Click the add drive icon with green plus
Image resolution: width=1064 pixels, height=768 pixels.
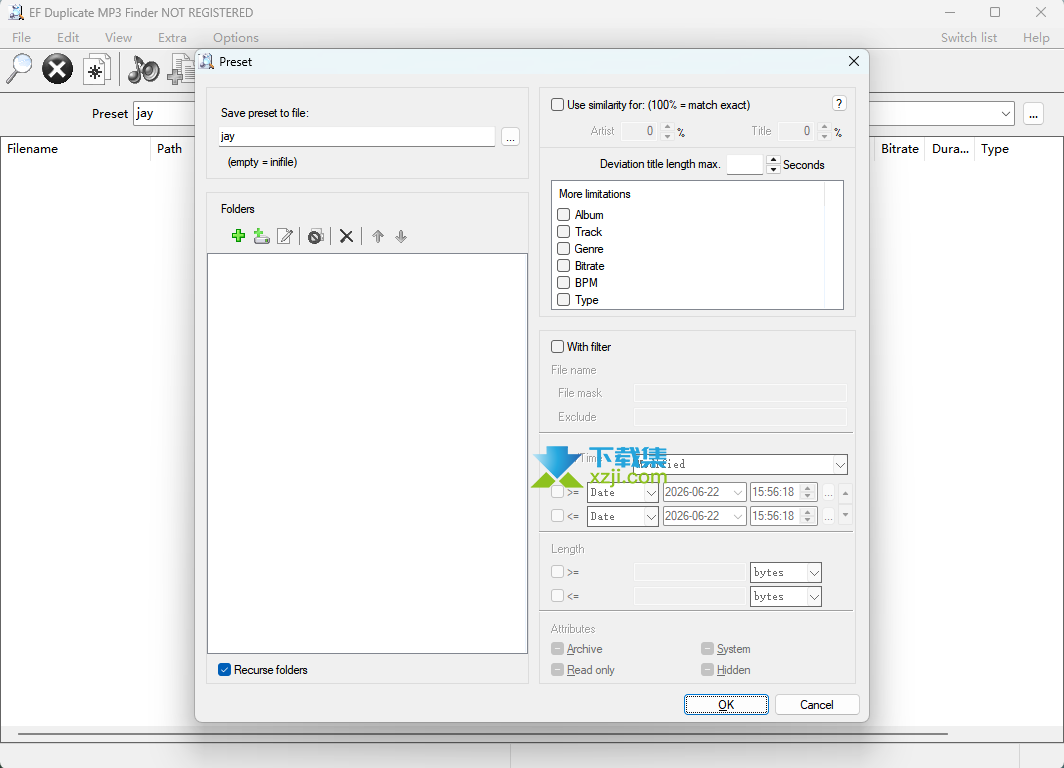[261, 236]
